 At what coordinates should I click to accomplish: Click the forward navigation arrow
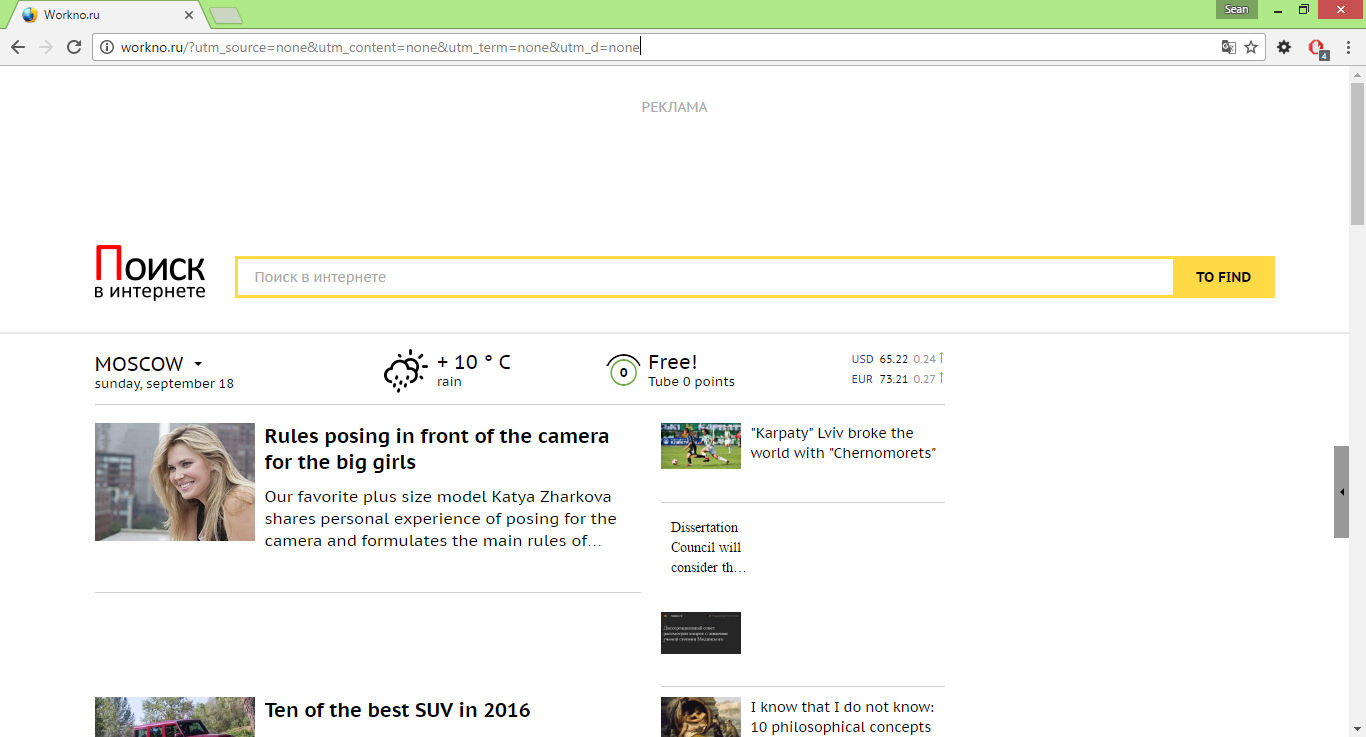click(45, 46)
